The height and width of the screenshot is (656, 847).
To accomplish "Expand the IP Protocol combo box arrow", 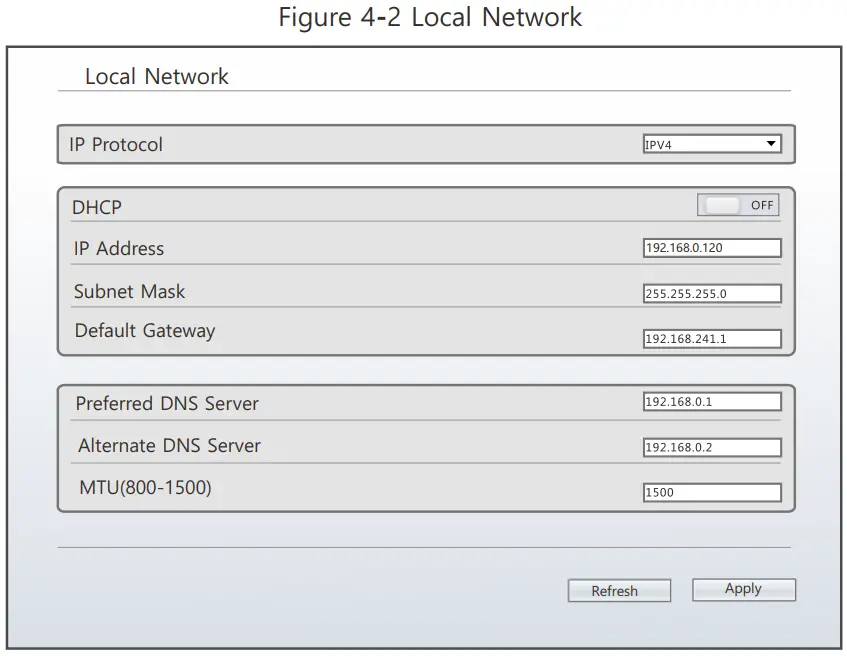I will pos(770,143).
